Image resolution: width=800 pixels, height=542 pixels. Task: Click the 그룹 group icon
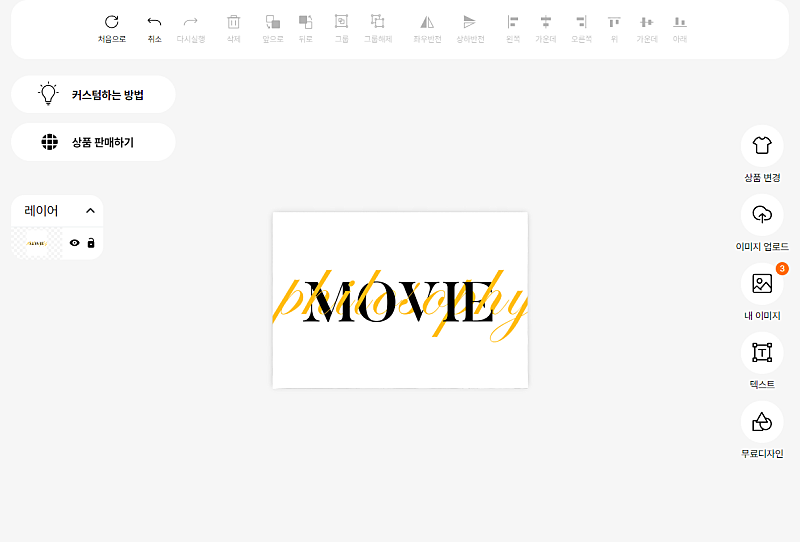pos(341,22)
